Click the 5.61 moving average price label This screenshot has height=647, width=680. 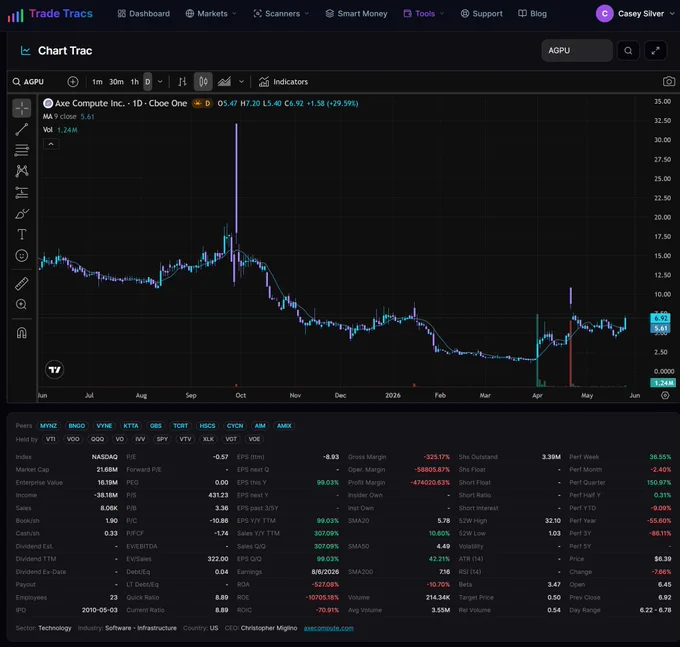click(660, 328)
